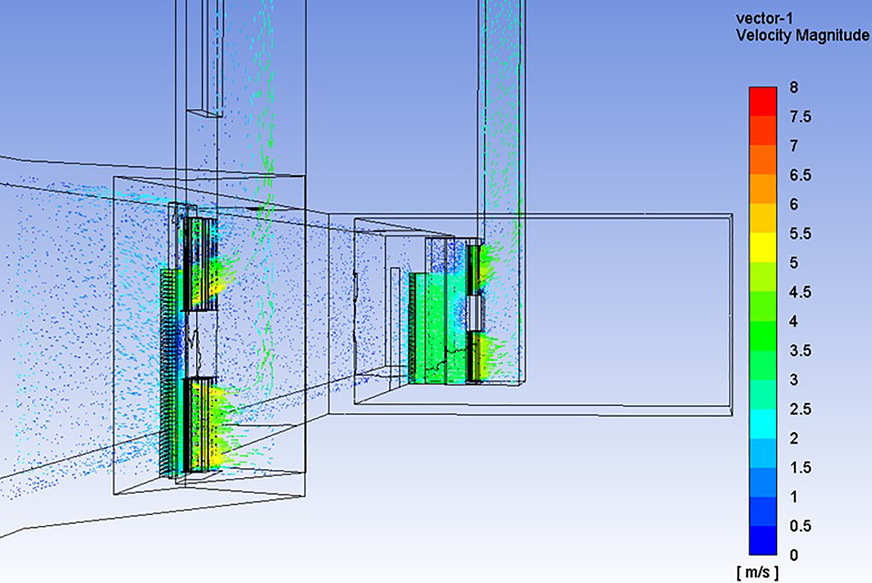This screenshot has height=583, width=872.
Task: Pick the cyan legend band between 2 and 2.5
Action: pos(763,423)
